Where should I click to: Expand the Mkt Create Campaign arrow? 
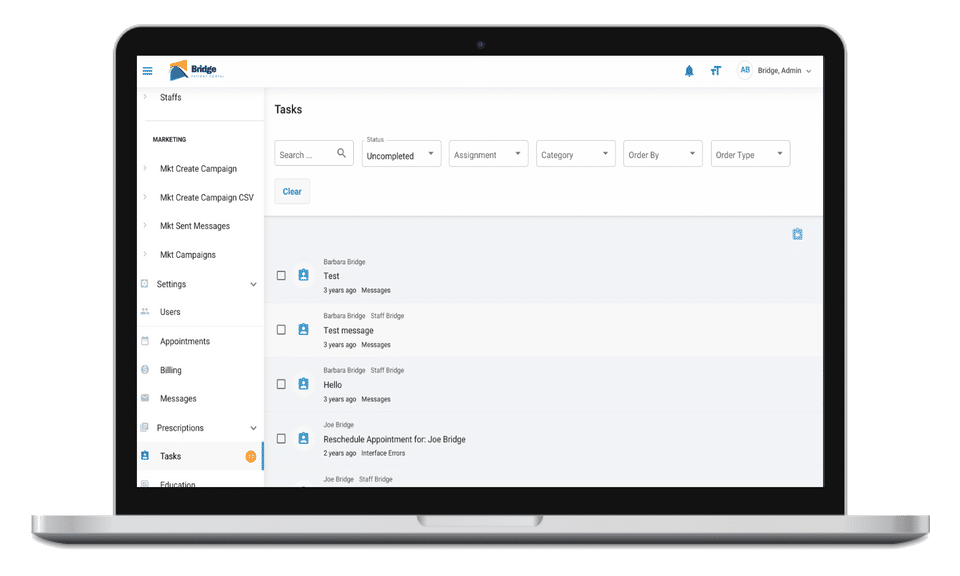click(x=145, y=168)
